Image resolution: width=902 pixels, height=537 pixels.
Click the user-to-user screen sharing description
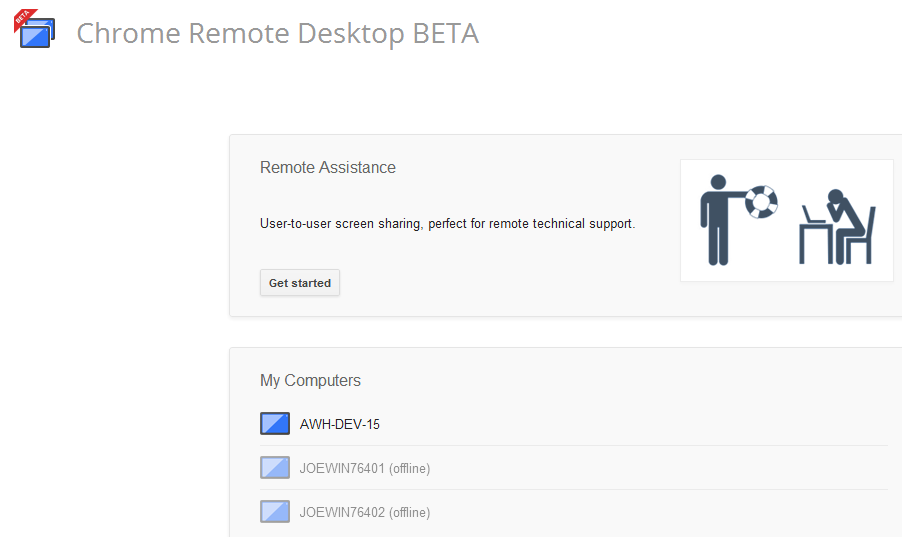[447, 224]
